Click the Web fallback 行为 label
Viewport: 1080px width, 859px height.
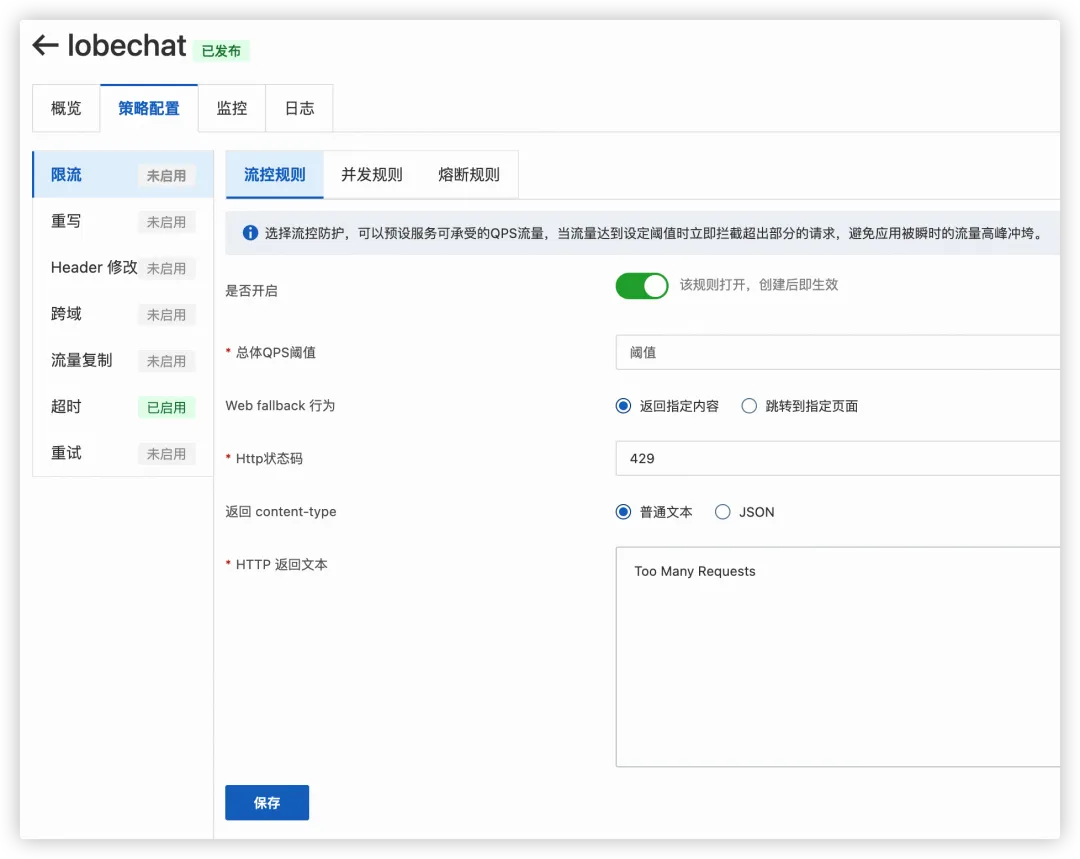click(280, 405)
